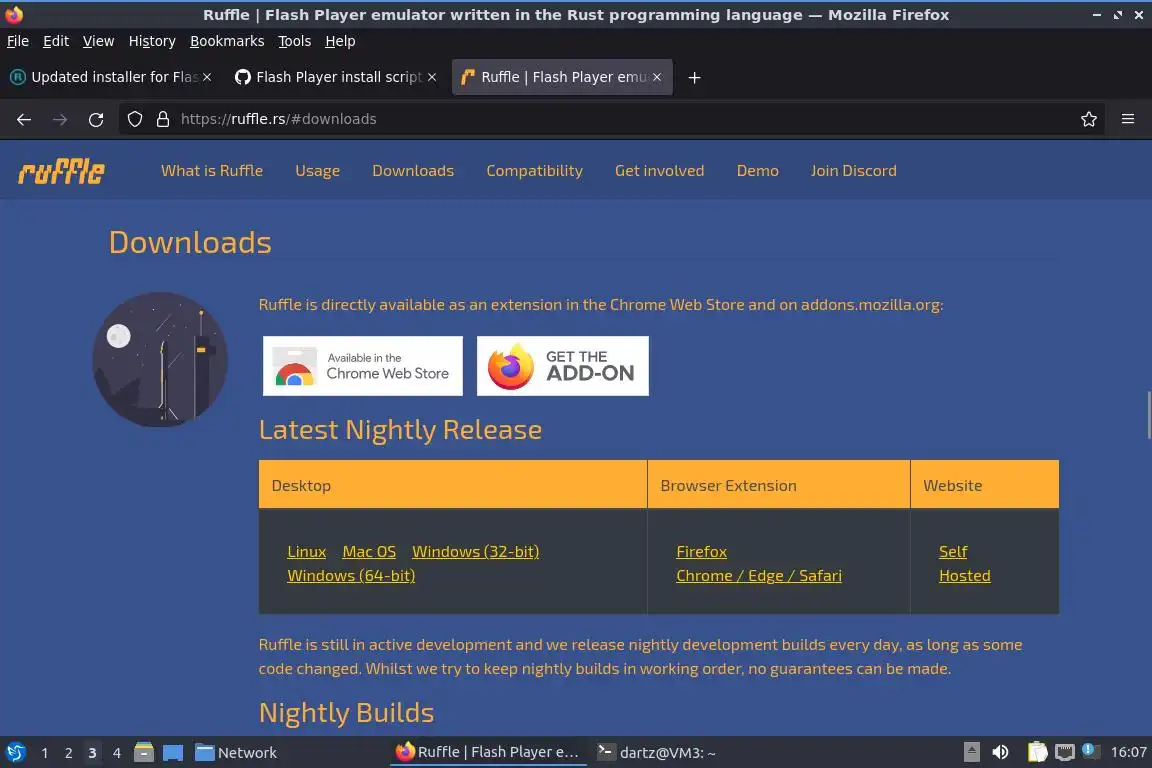Switch to workspace 2
This screenshot has height=768, width=1152.
click(x=68, y=753)
